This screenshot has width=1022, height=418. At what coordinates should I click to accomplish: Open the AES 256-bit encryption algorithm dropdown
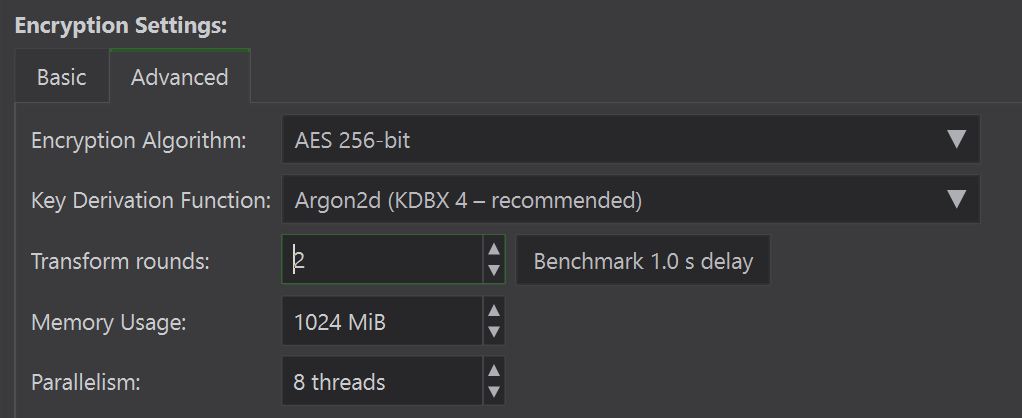tap(612, 140)
